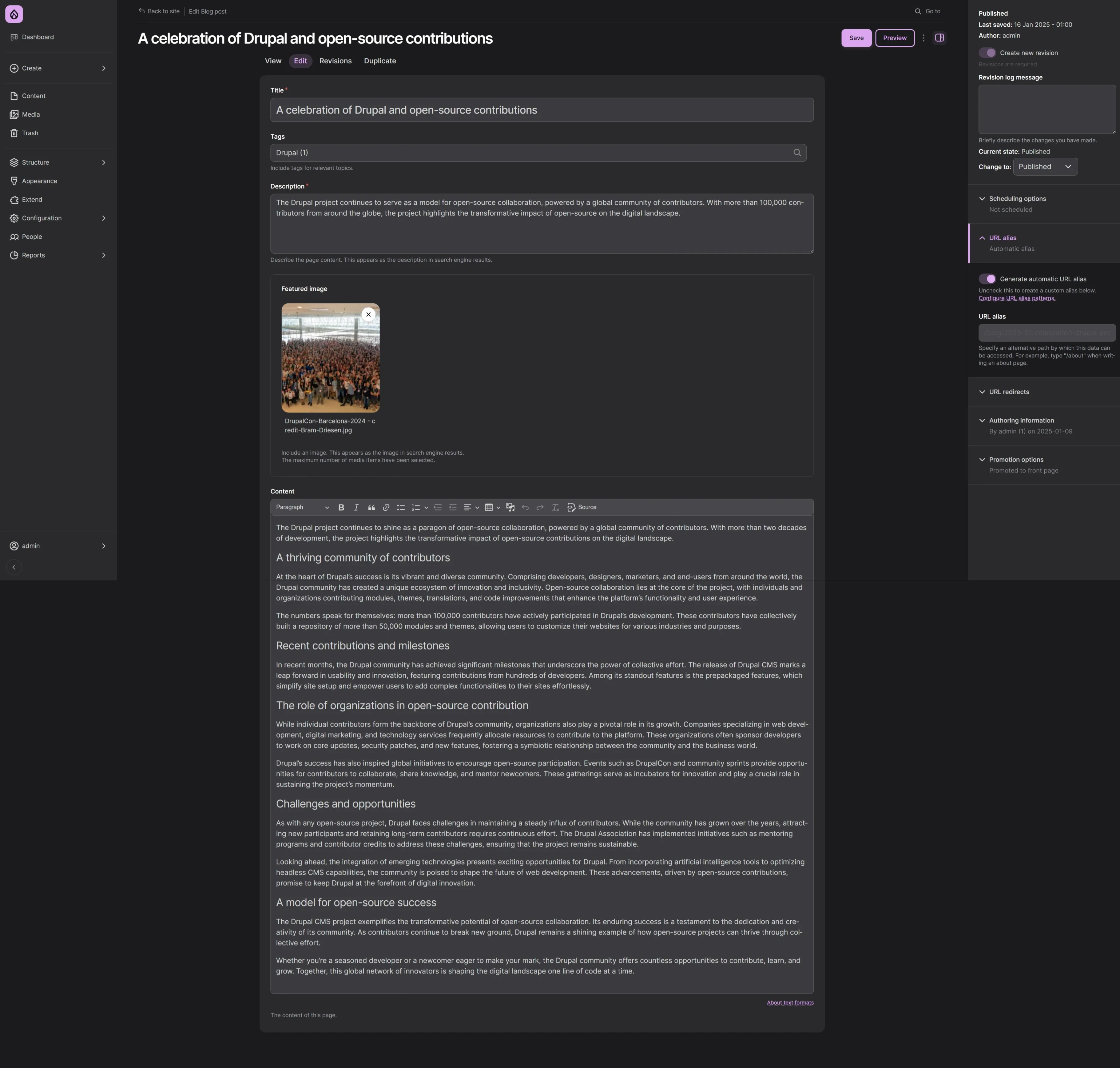Open Configure URL alias patterns link
This screenshot has height=1068, width=1120.
pos(1016,298)
